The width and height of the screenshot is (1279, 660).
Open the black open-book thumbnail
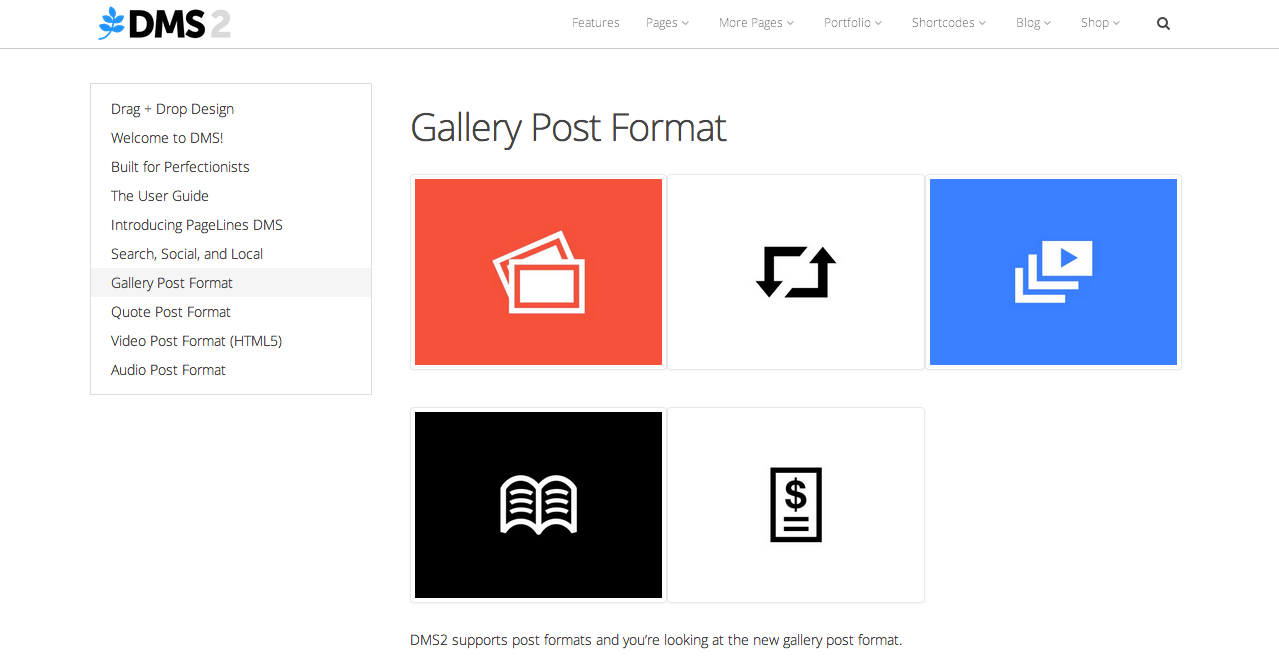point(538,505)
